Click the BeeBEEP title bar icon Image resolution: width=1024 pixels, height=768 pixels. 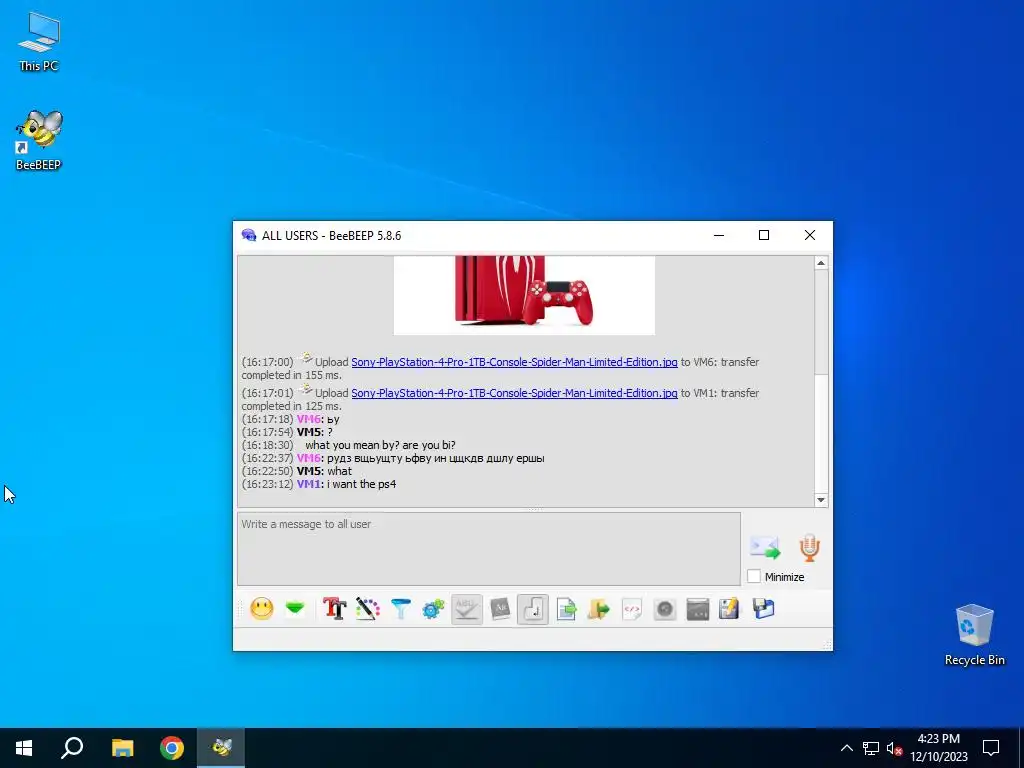click(249, 235)
